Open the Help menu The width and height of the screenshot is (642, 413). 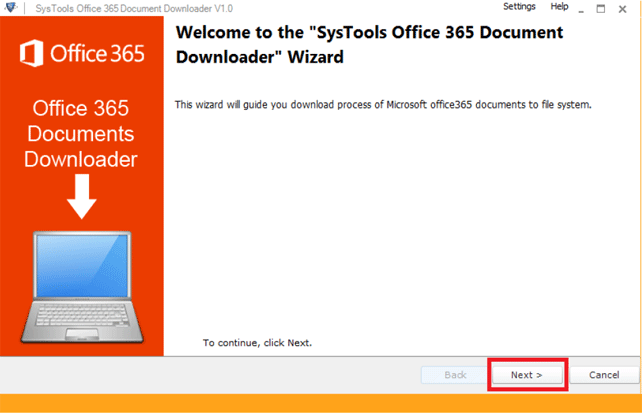coord(559,7)
